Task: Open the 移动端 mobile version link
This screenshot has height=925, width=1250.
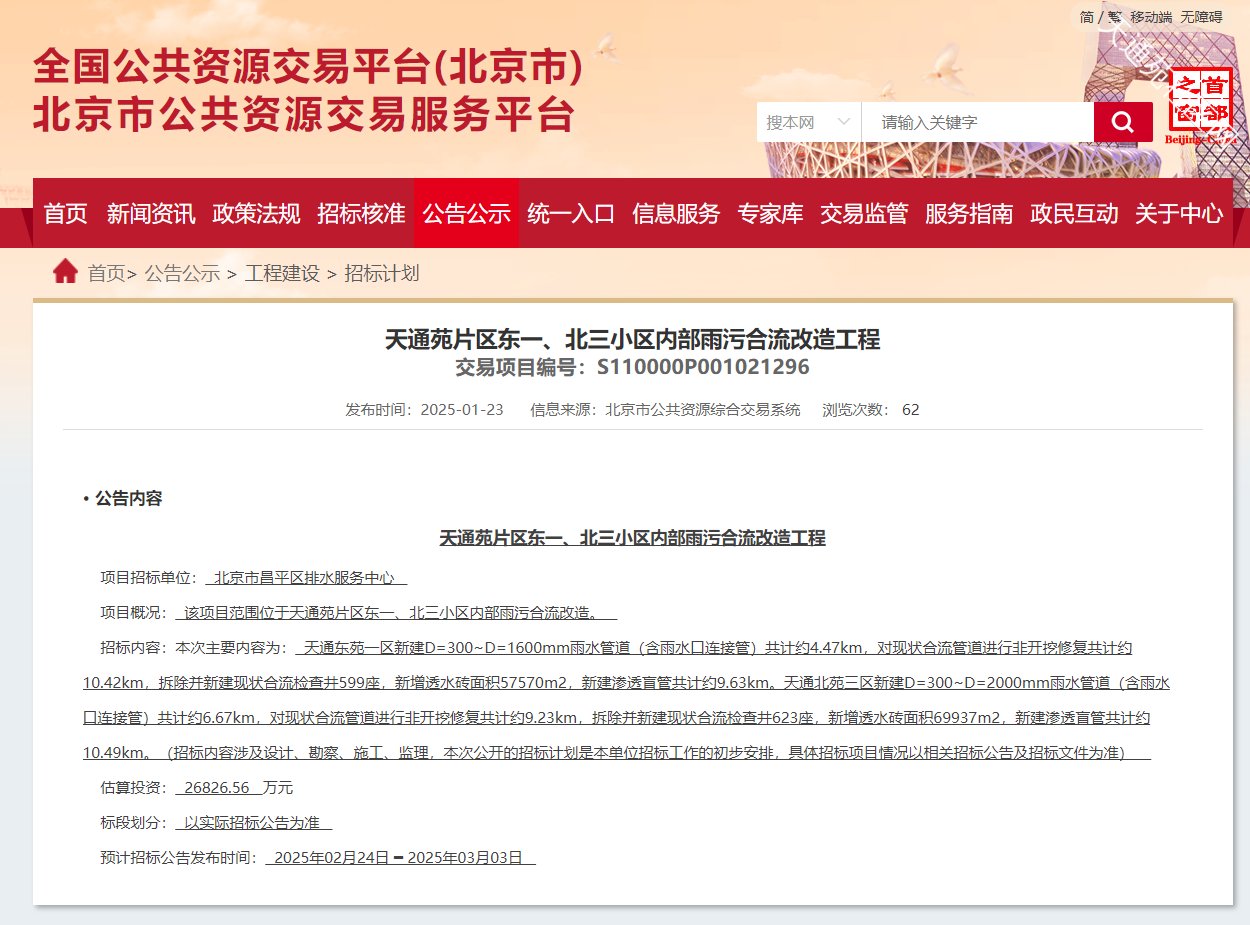Action: [1151, 17]
